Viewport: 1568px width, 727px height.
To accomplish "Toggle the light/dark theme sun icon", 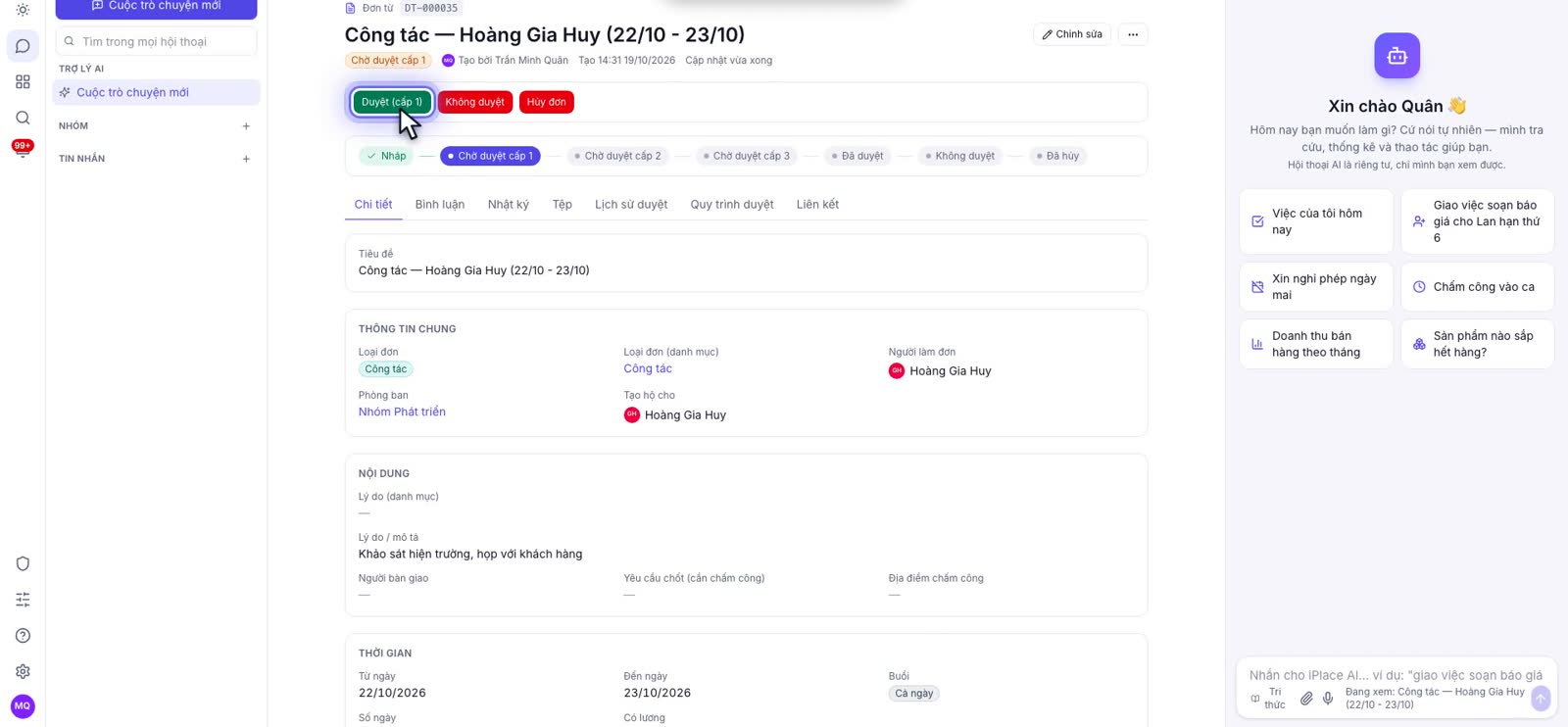I will point(23,10).
